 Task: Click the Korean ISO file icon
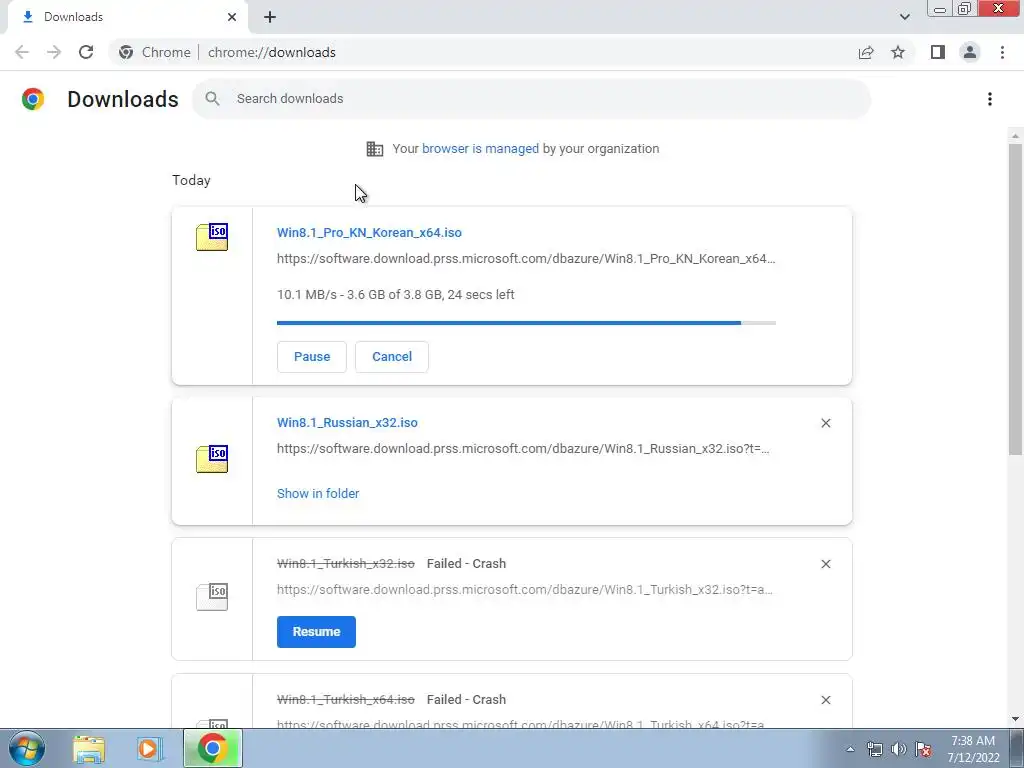[x=212, y=237]
